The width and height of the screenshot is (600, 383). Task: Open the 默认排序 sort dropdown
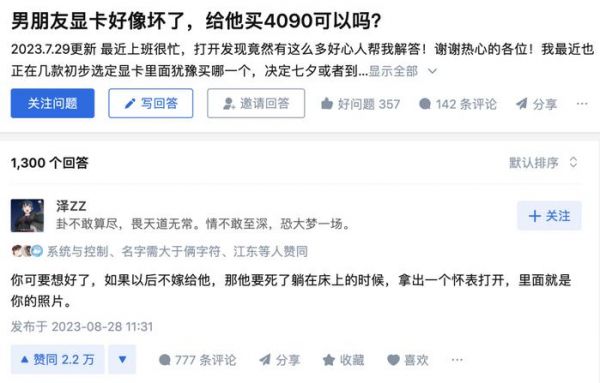coord(543,163)
